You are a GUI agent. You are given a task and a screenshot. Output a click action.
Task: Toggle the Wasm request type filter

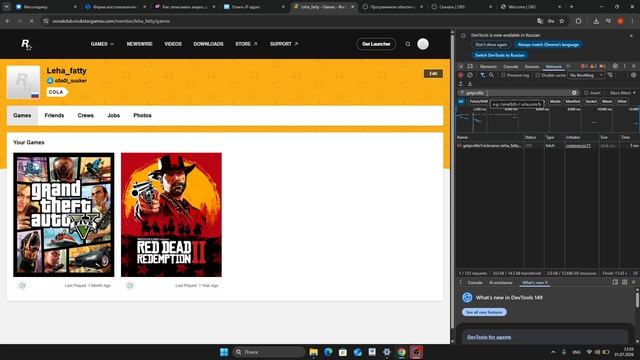607,101
